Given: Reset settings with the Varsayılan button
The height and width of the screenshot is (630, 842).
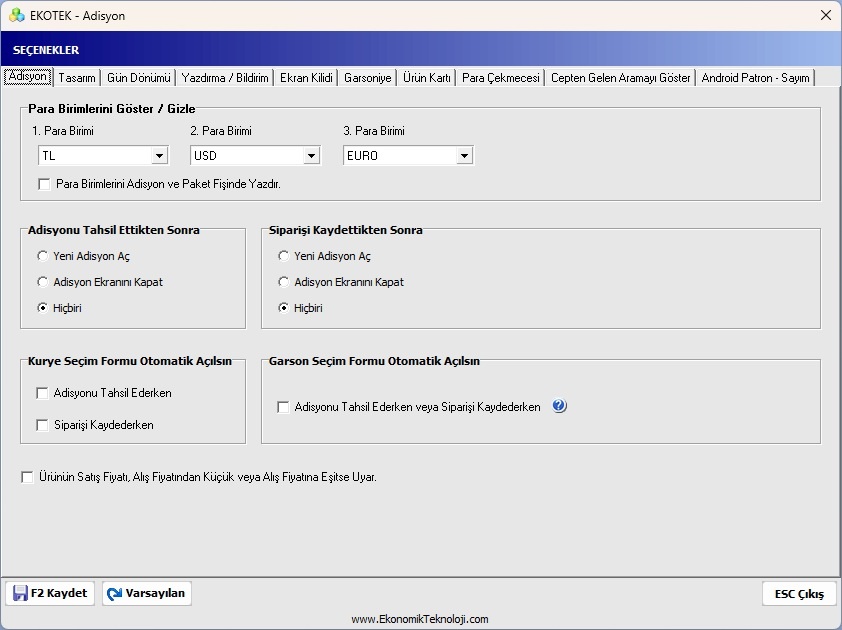Looking at the screenshot, I should pos(147,593).
